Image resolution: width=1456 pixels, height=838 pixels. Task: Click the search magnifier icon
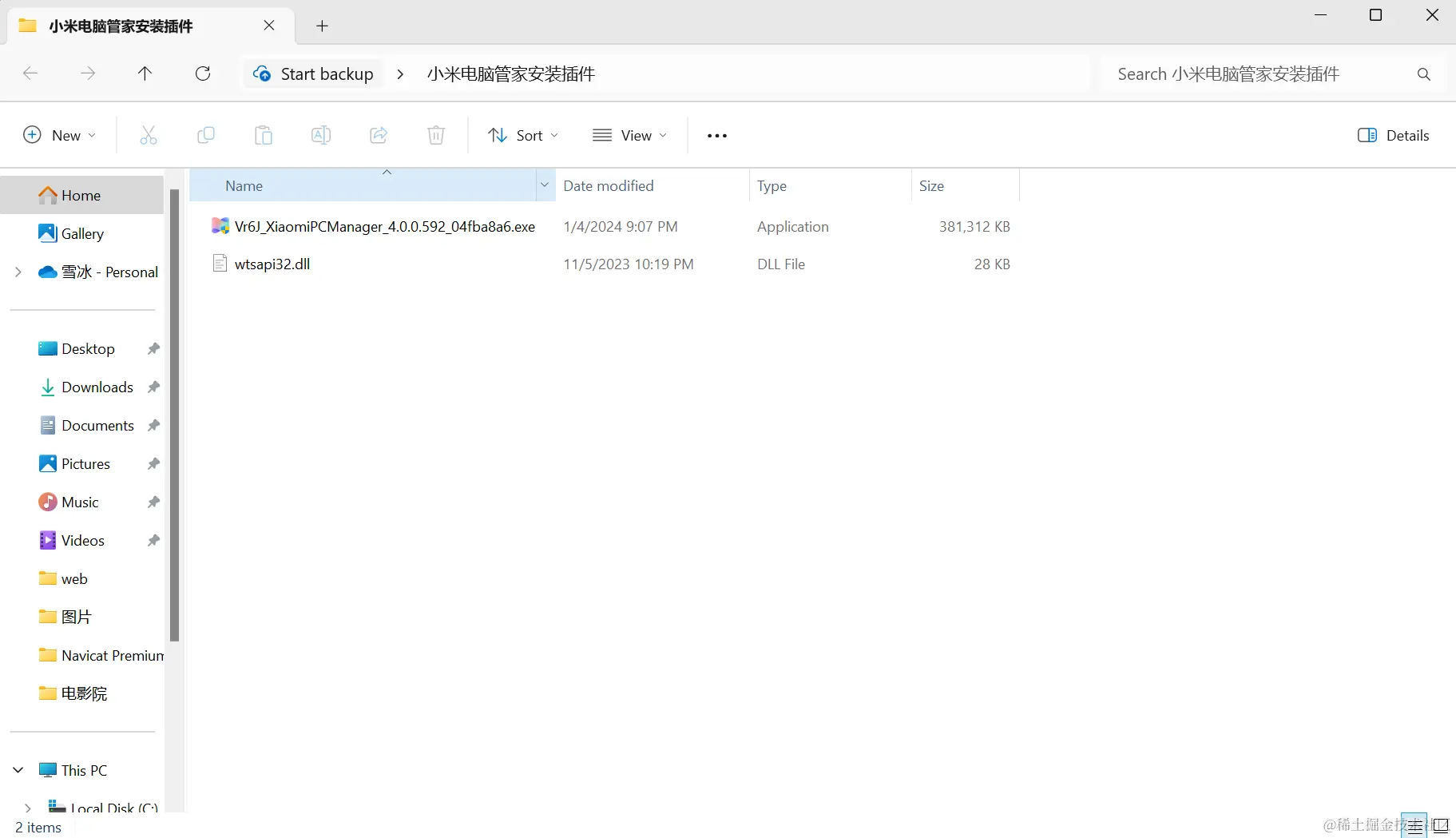[x=1424, y=74]
